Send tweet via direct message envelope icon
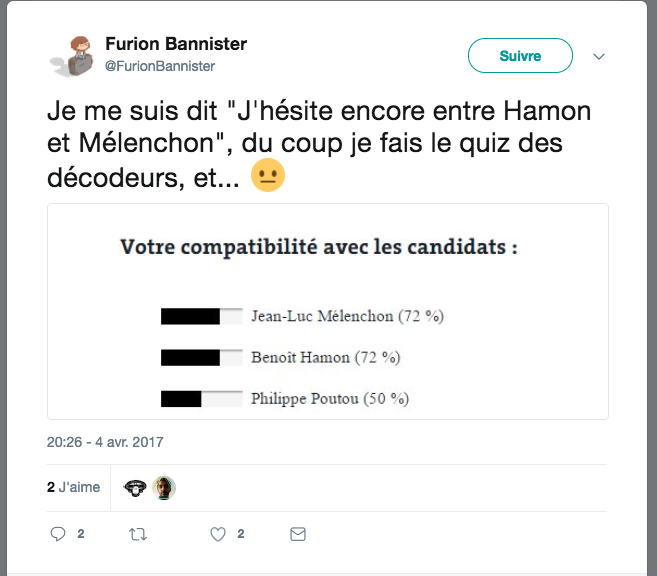This screenshot has width=657, height=576. pos(297,534)
